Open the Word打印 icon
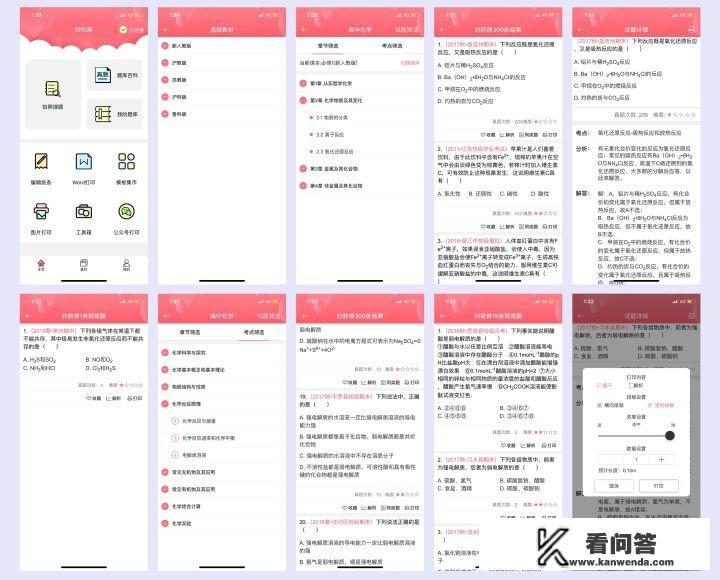 (84, 161)
